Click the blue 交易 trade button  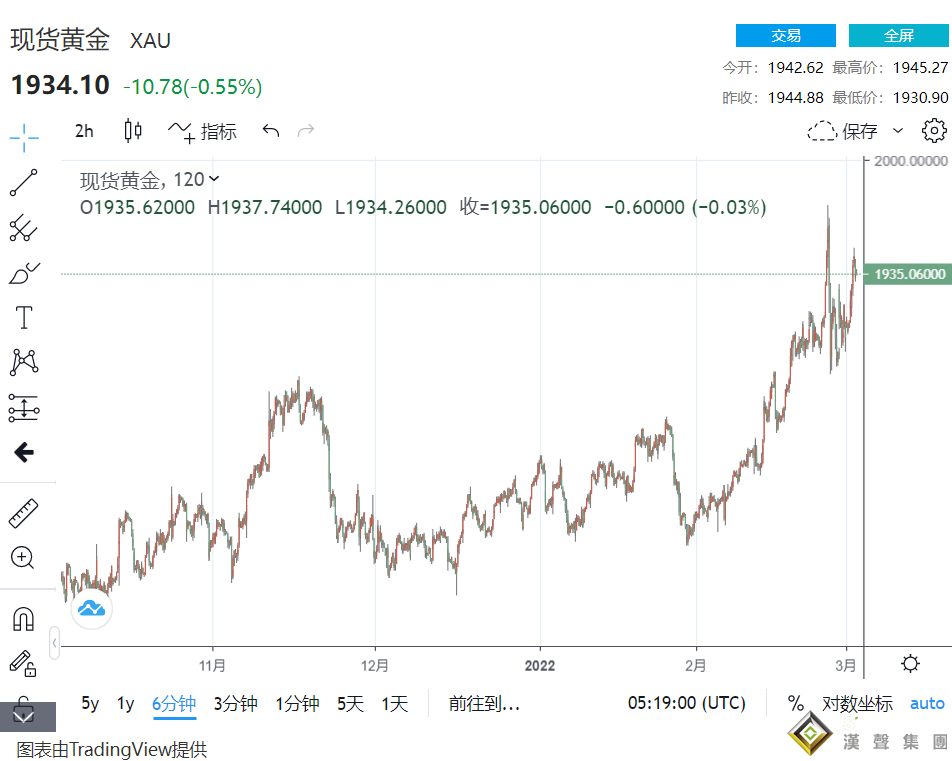[x=786, y=35]
